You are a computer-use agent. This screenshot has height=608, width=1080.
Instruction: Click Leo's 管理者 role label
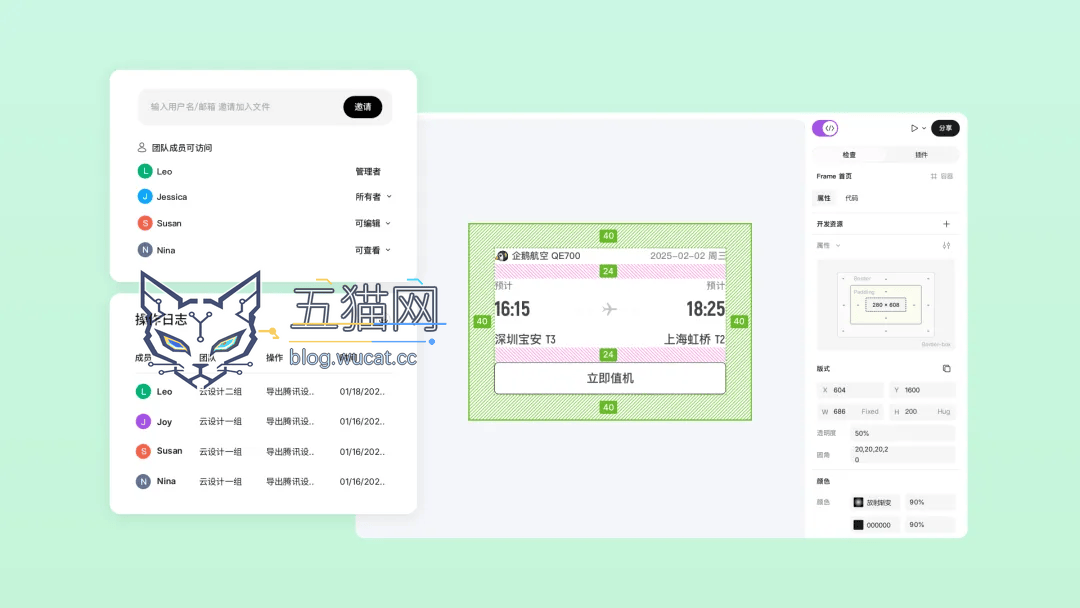pos(368,171)
